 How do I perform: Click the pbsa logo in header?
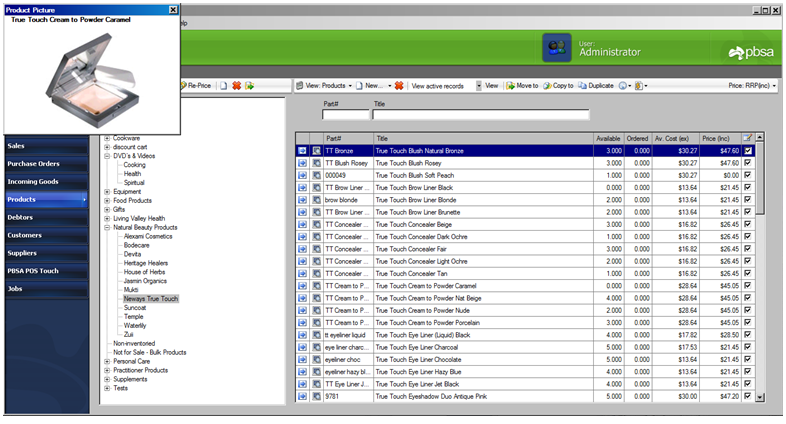tap(751, 52)
